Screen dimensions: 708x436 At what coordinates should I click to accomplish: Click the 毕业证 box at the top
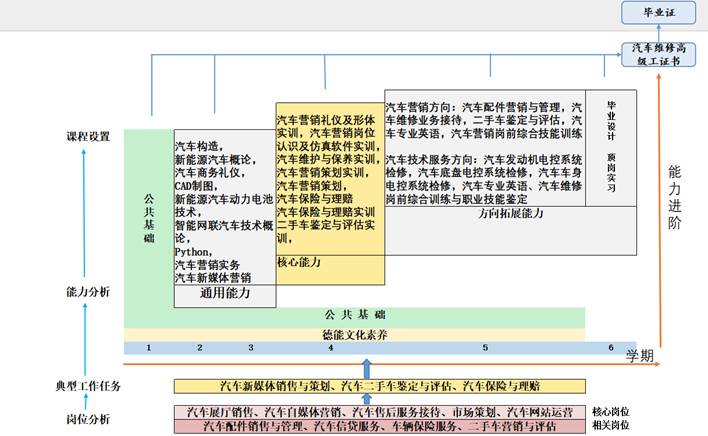(x=657, y=12)
